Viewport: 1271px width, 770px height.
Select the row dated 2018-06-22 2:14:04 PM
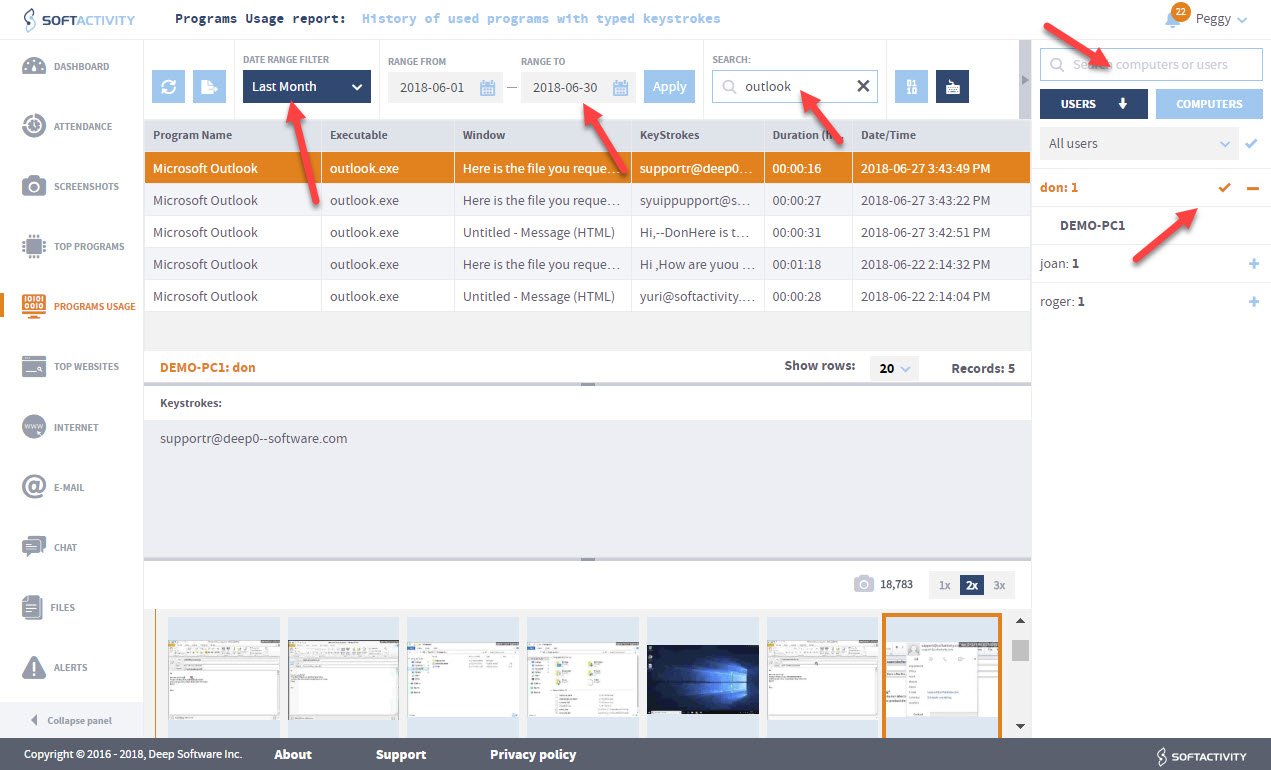587,297
